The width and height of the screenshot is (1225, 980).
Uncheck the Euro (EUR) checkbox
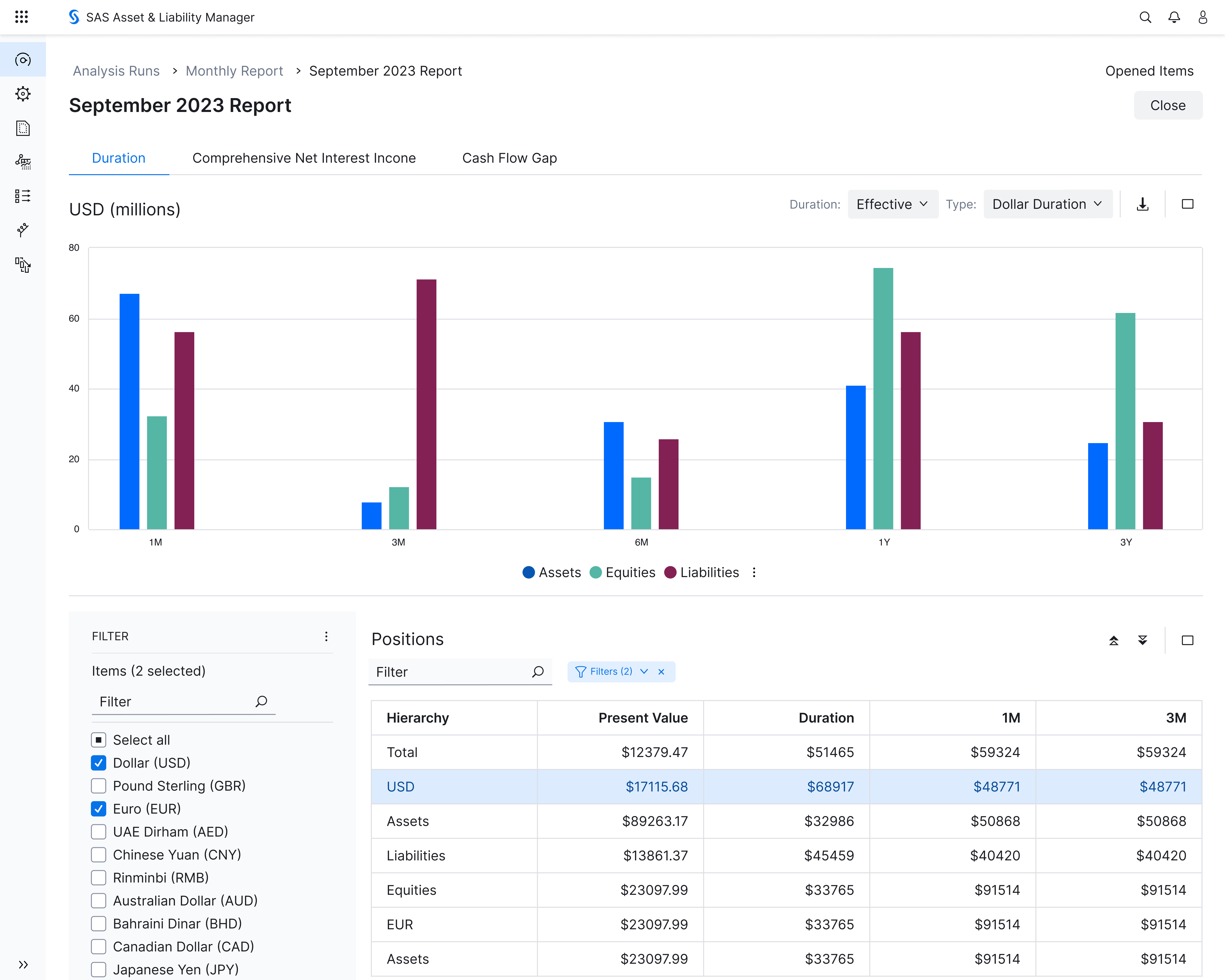(x=99, y=808)
